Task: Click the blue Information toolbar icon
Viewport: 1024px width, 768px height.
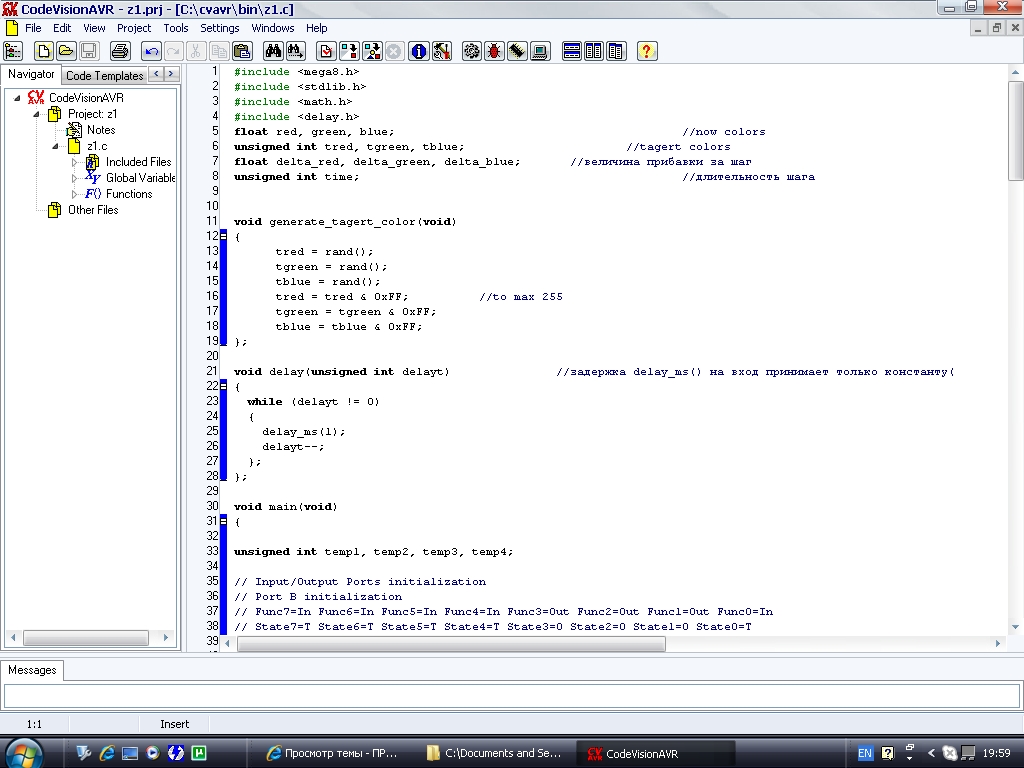Action: (x=419, y=51)
